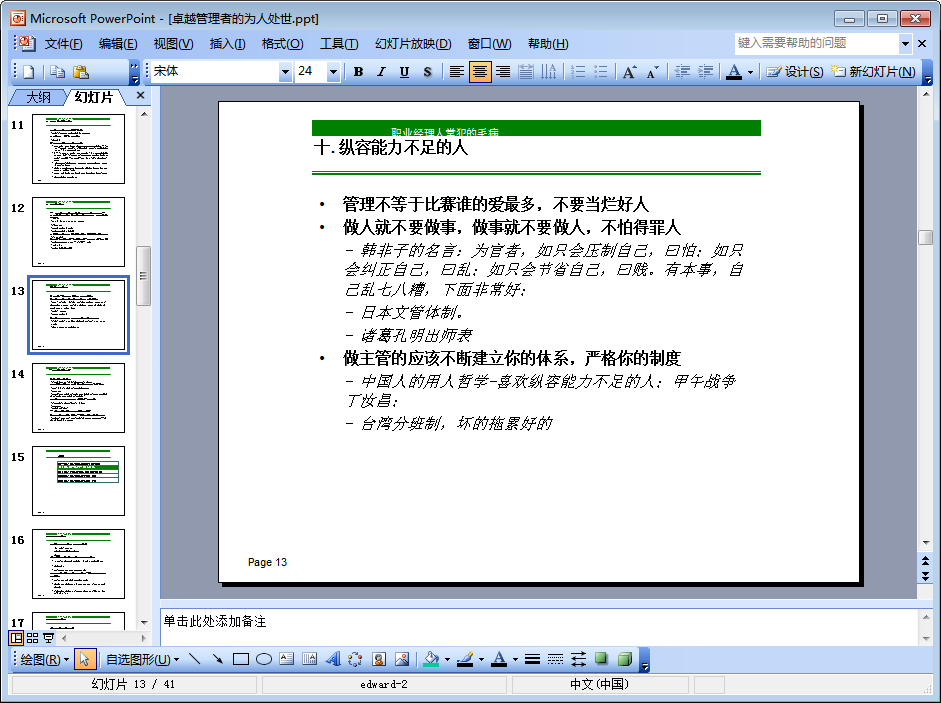Insert clip art from drawing toolbar
The width and height of the screenshot is (941, 703).
point(379,659)
